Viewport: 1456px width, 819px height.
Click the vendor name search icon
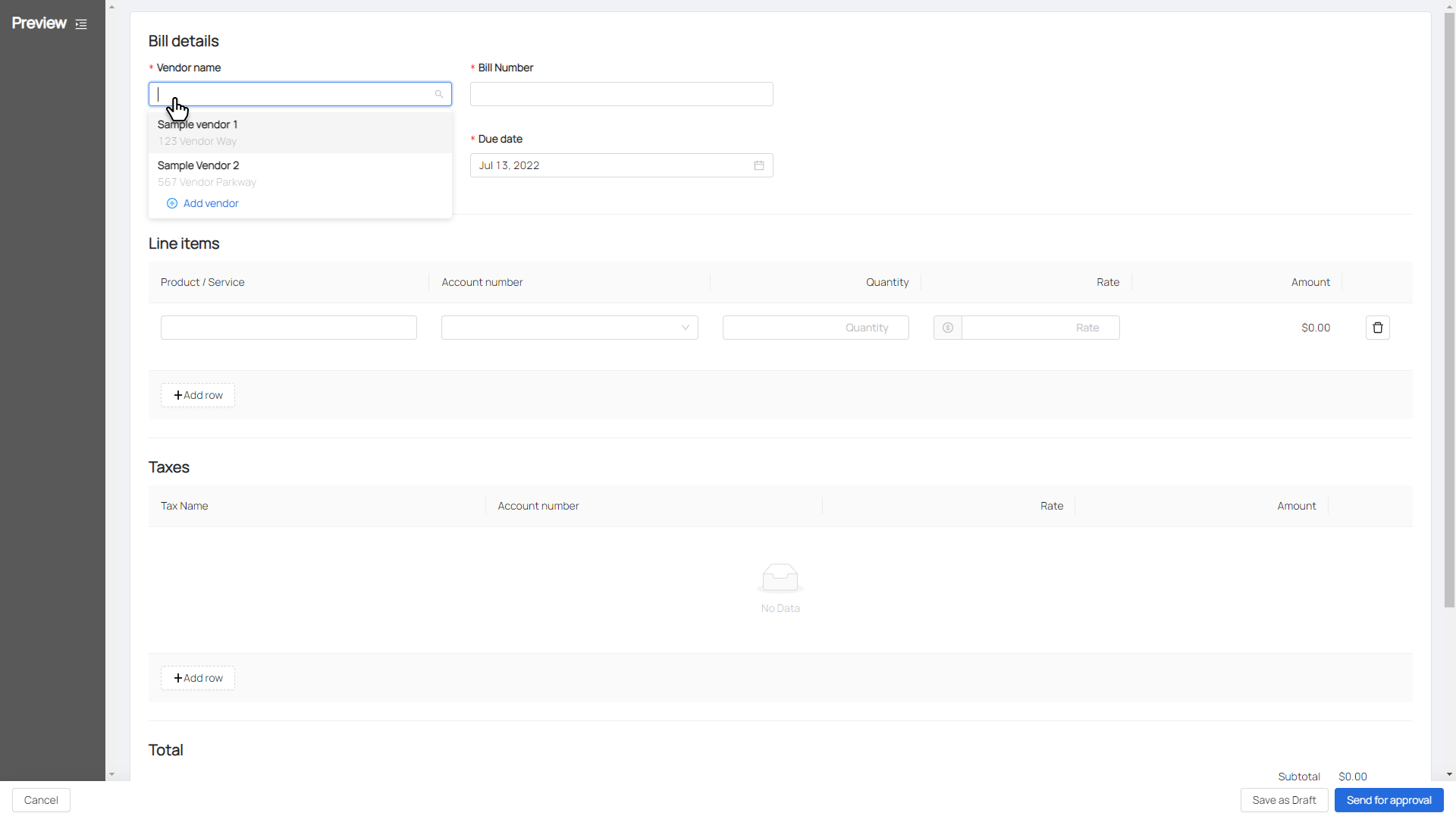(x=438, y=94)
